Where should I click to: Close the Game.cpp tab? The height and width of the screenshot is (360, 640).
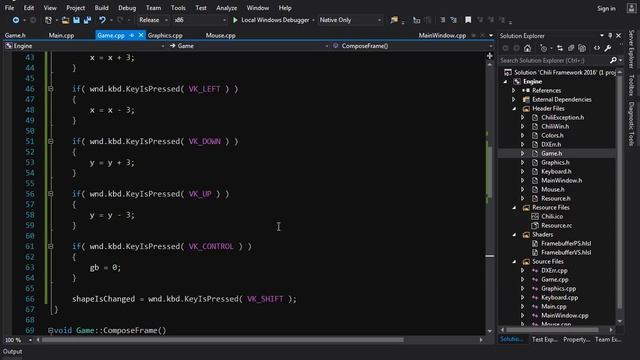coord(141,36)
